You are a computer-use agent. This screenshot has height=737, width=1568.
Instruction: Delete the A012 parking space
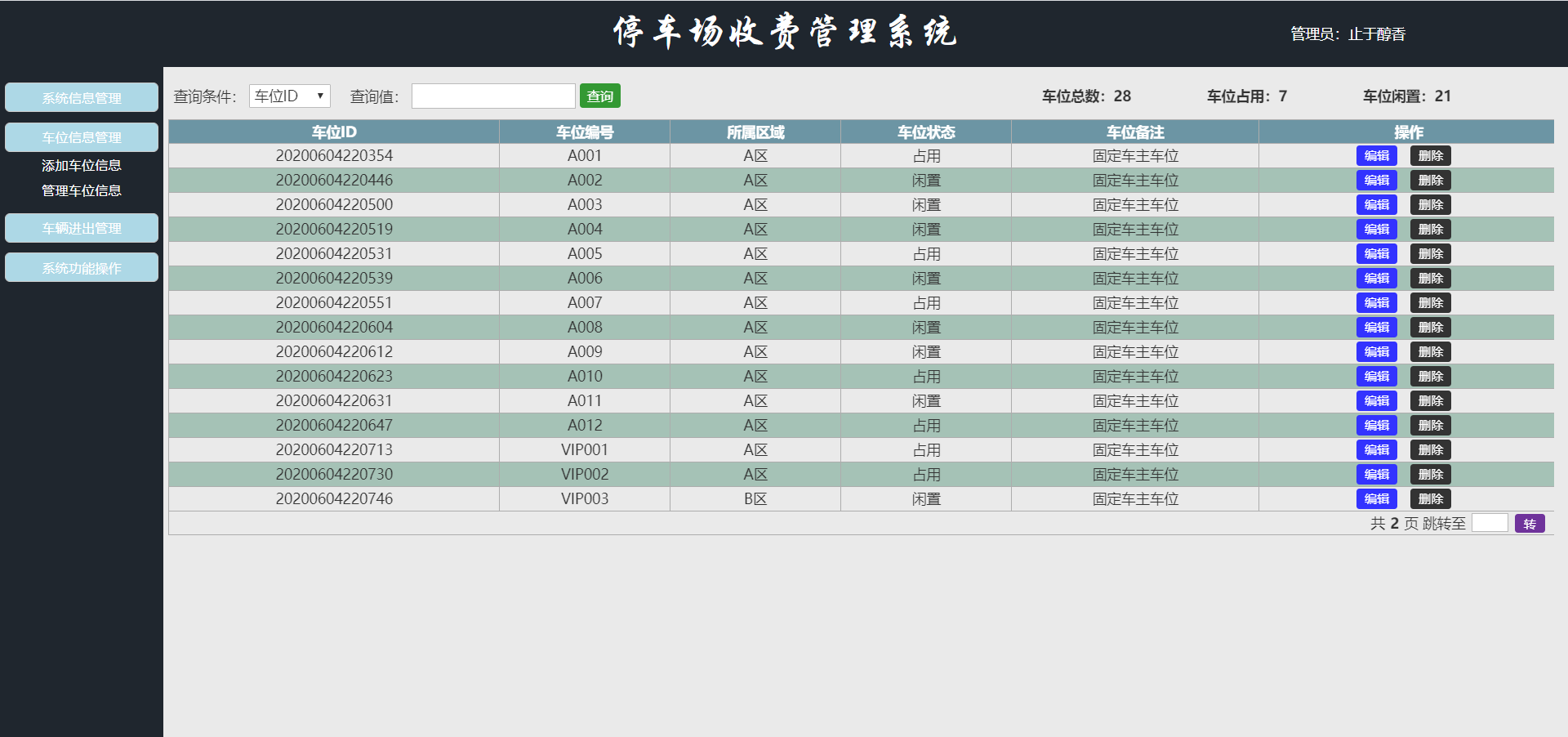1431,425
